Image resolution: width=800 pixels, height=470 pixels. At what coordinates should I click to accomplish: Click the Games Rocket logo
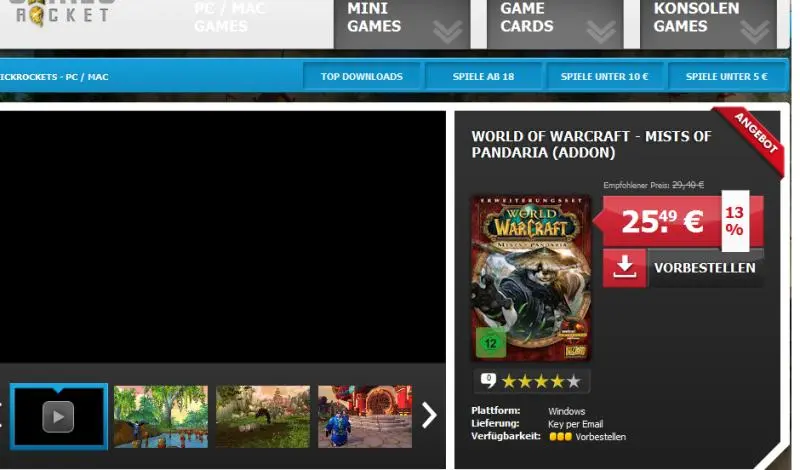tap(62, 13)
